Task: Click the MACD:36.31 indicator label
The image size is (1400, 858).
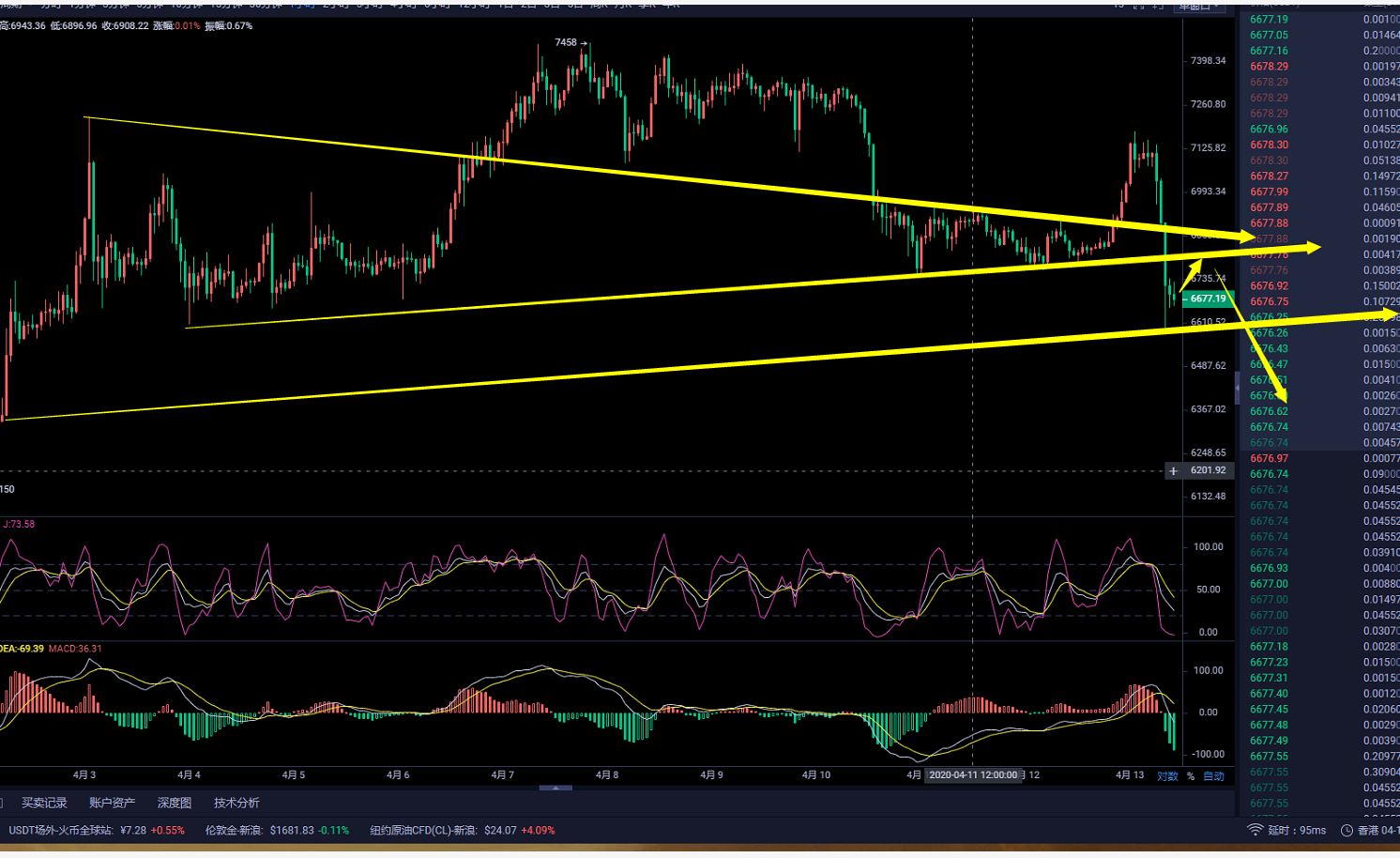Action: pos(75,649)
